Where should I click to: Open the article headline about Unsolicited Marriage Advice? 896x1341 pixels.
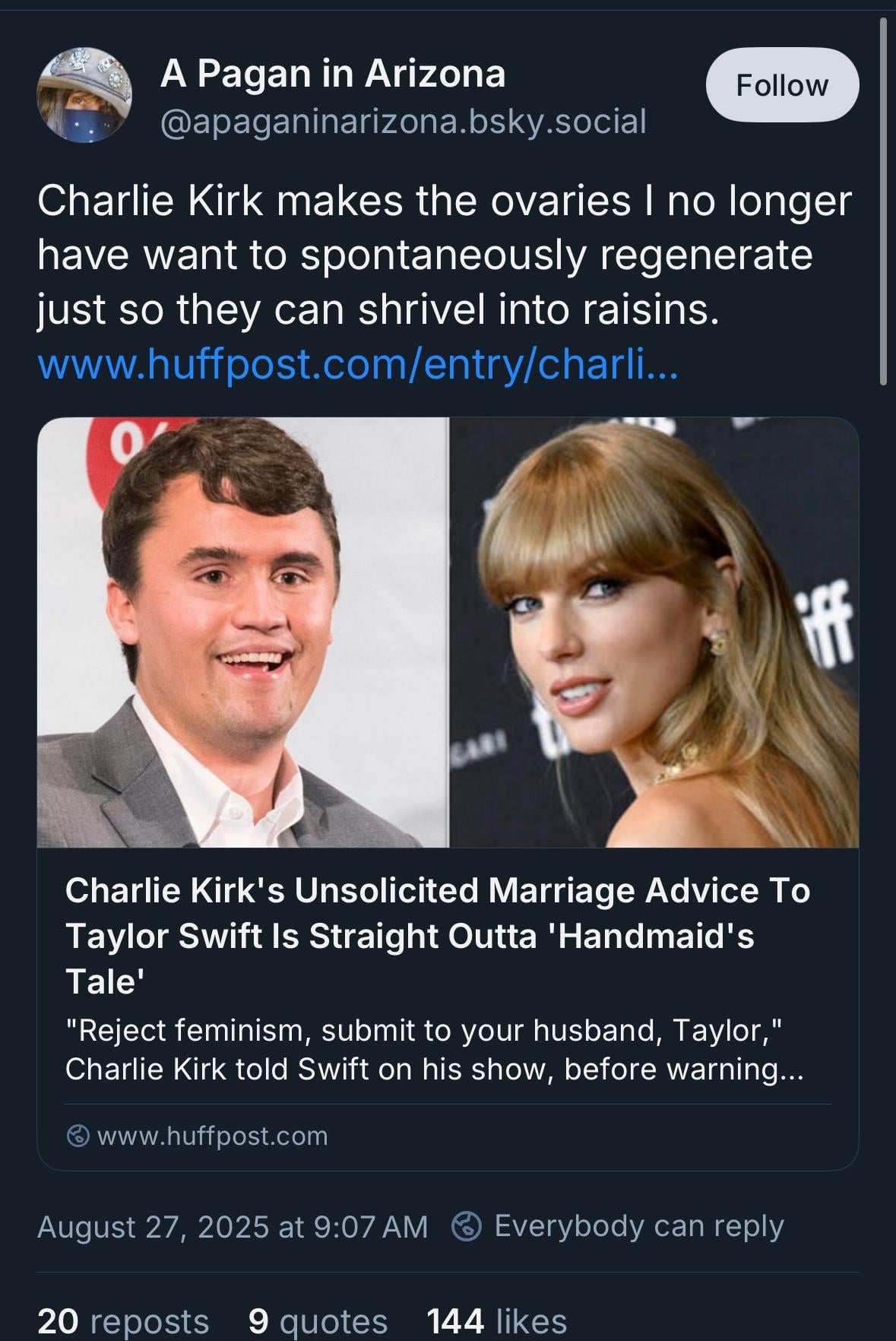438,936
